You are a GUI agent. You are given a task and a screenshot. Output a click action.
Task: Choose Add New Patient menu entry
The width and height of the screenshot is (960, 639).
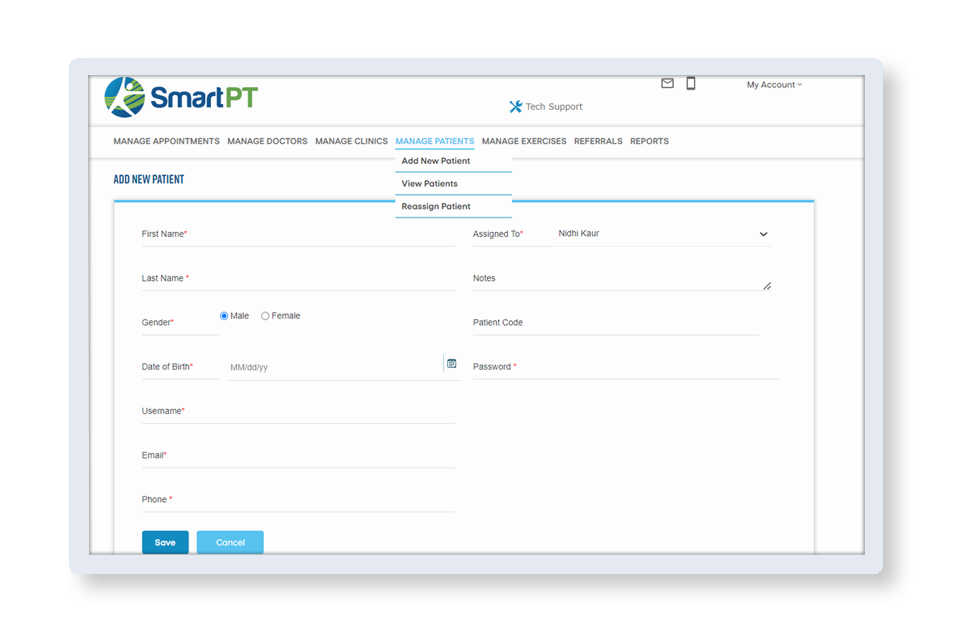435,161
